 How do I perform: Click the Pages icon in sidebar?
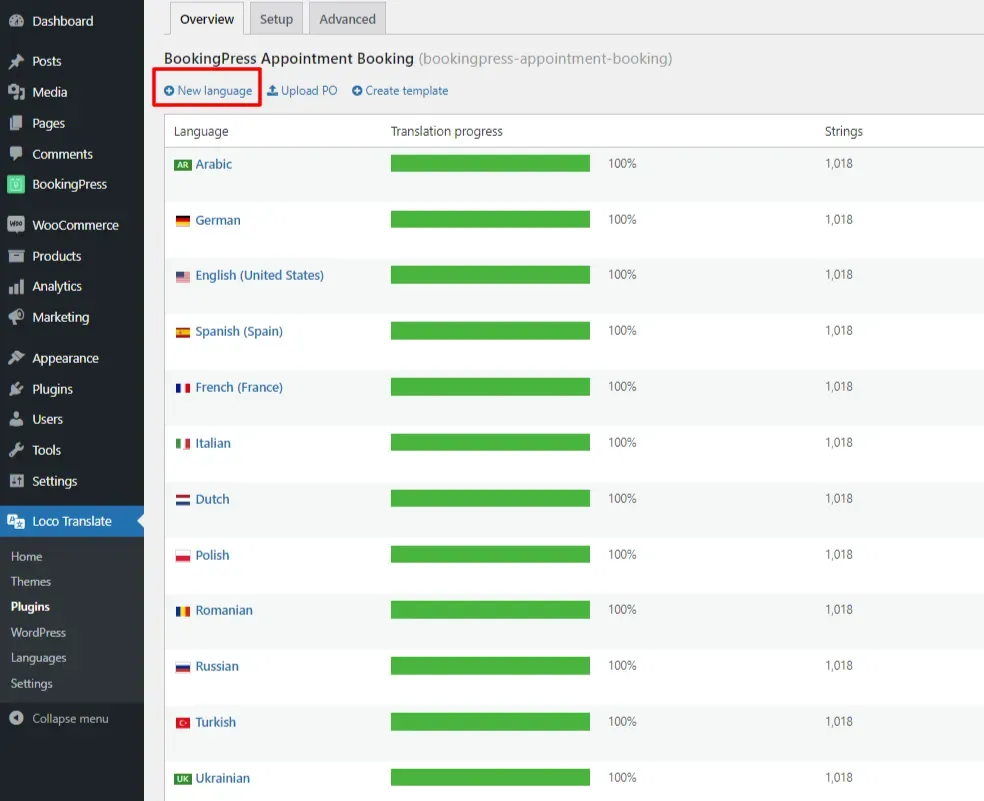click(x=16, y=123)
